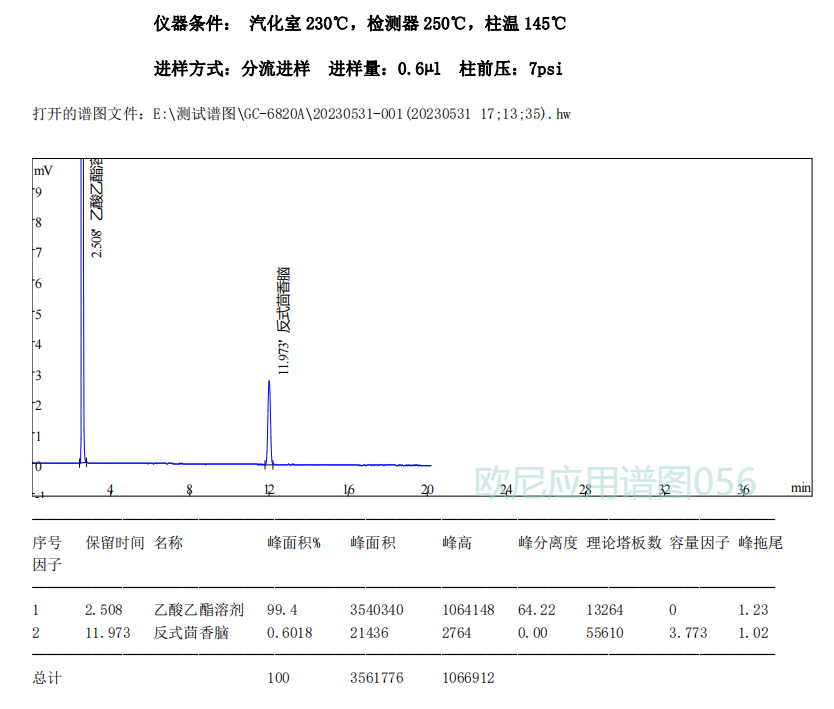
Task: Click the min unit label on x-axis
Action: coord(800,487)
